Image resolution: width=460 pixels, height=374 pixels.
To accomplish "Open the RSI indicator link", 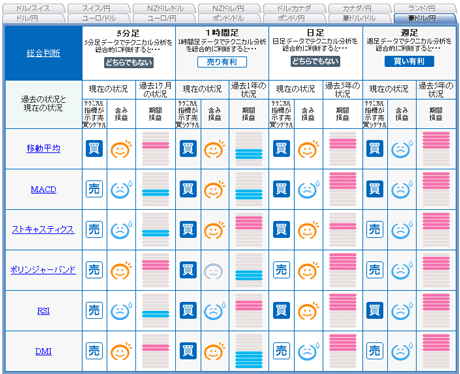I will coord(43,311).
